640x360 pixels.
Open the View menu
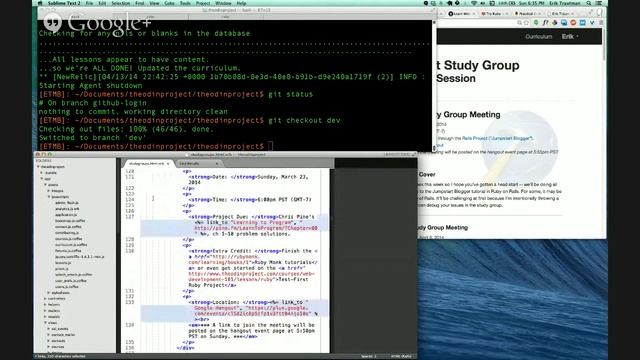(x=154, y=3)
